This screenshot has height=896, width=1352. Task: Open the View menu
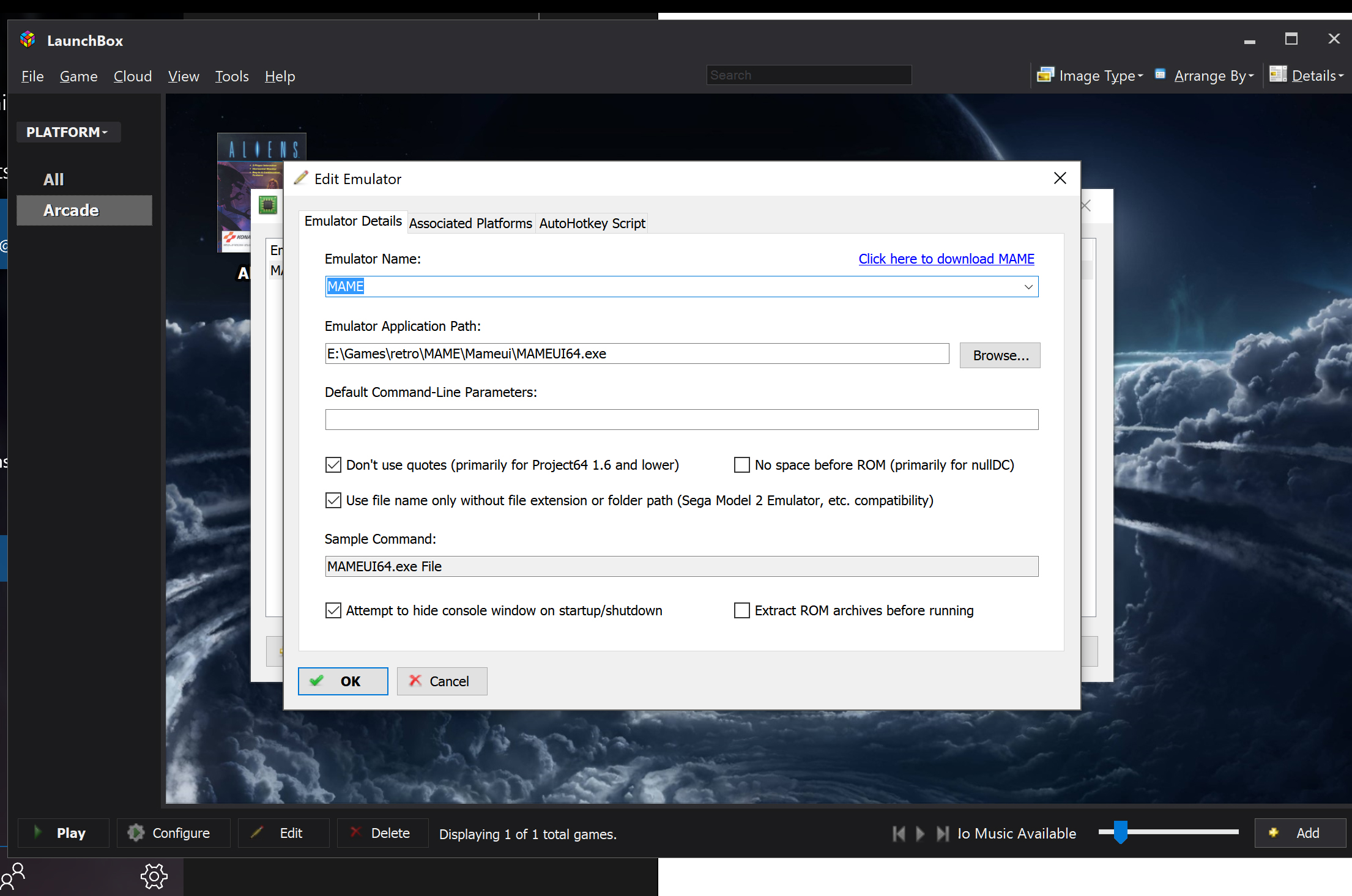[x=184, y=76]
